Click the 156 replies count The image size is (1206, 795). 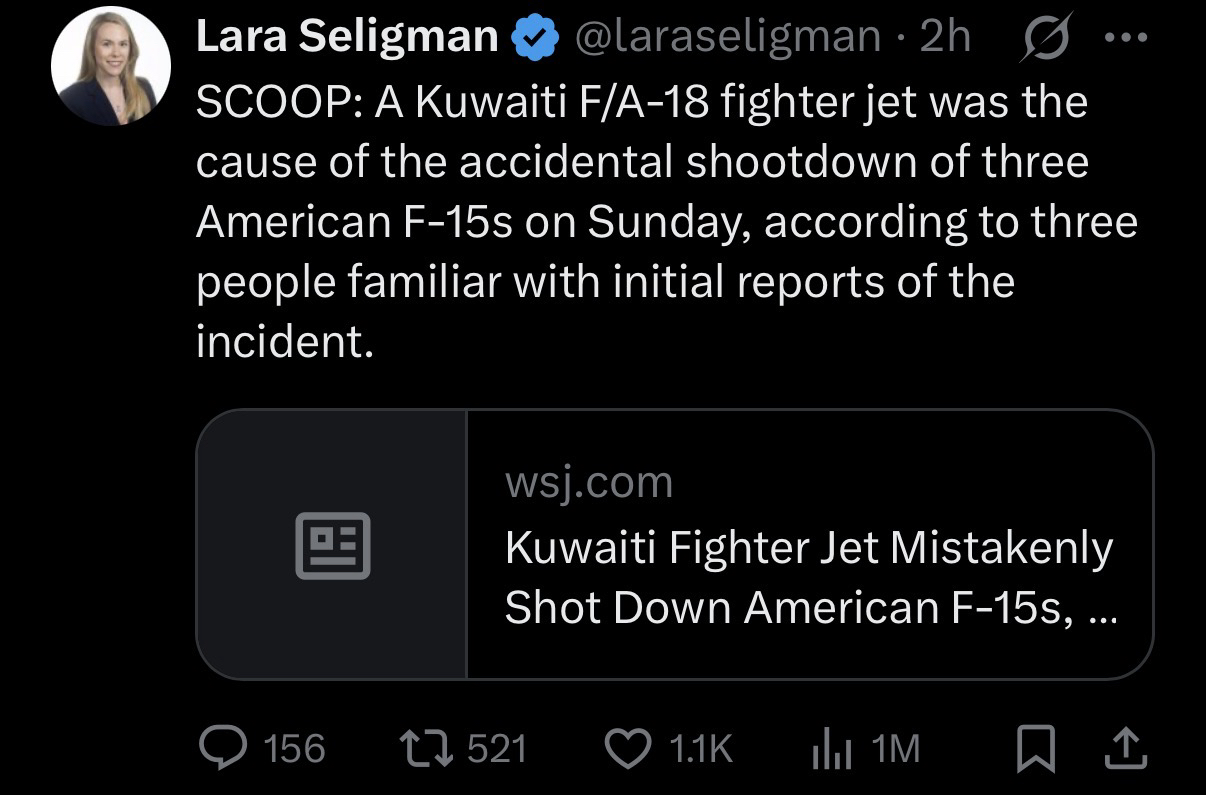coord(294,748)
